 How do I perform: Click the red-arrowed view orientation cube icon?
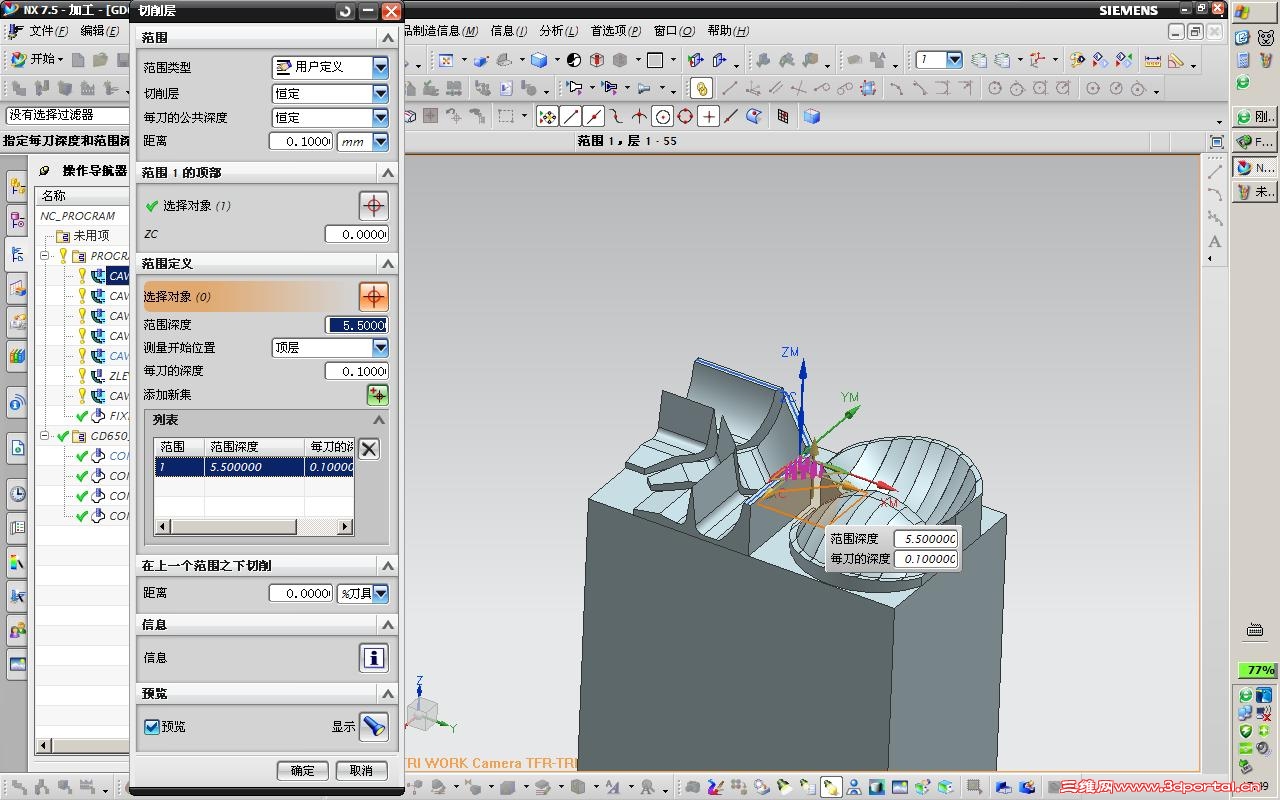(597, 60)
